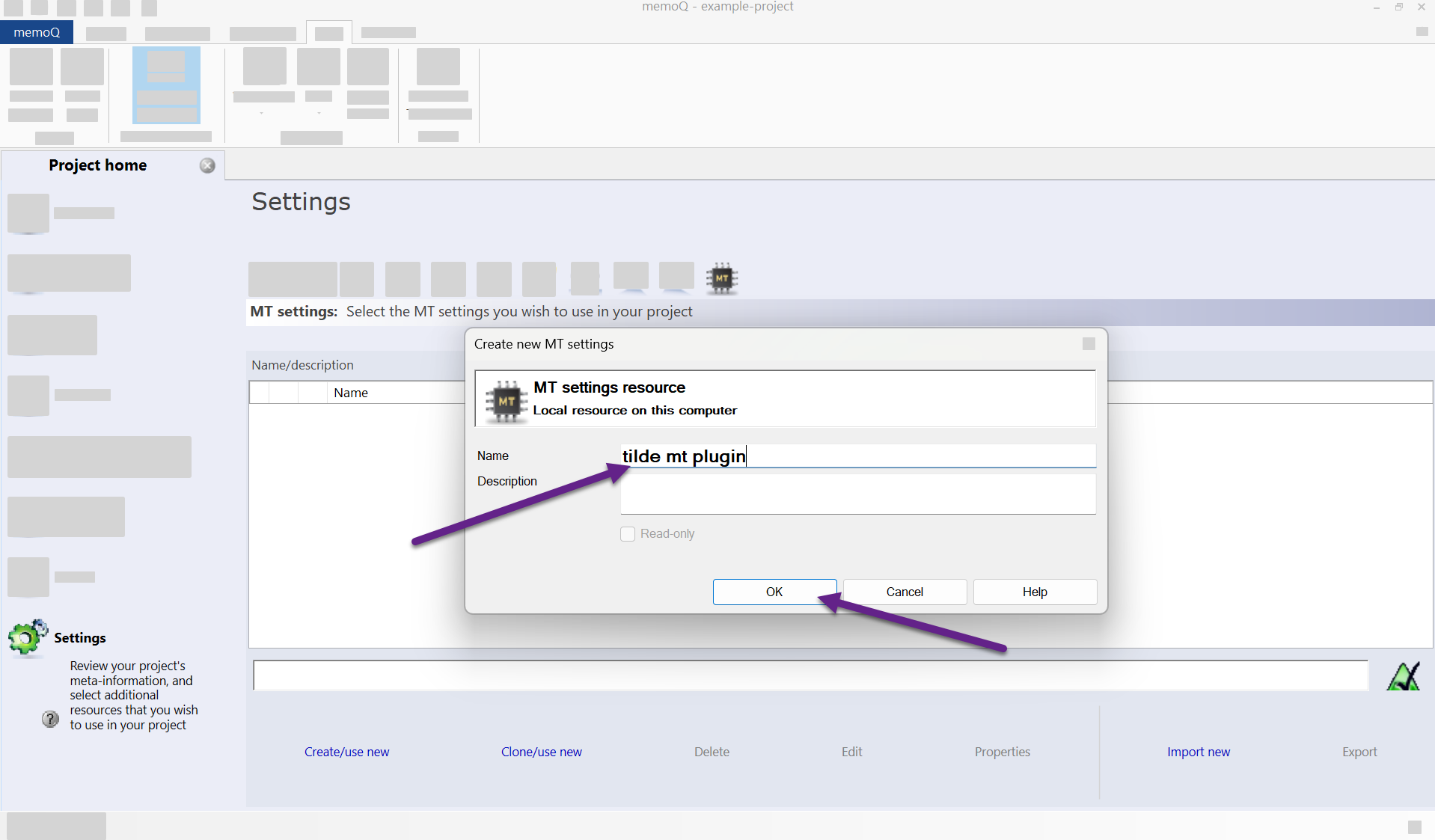Click the Description text box
This screenshot has height=840, width=1435.
[x=857, y=492]
